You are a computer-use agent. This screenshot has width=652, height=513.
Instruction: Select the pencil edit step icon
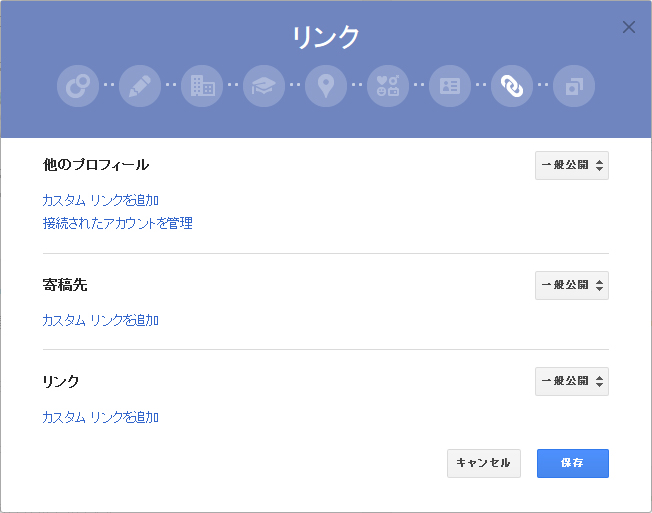coord(140,86)
